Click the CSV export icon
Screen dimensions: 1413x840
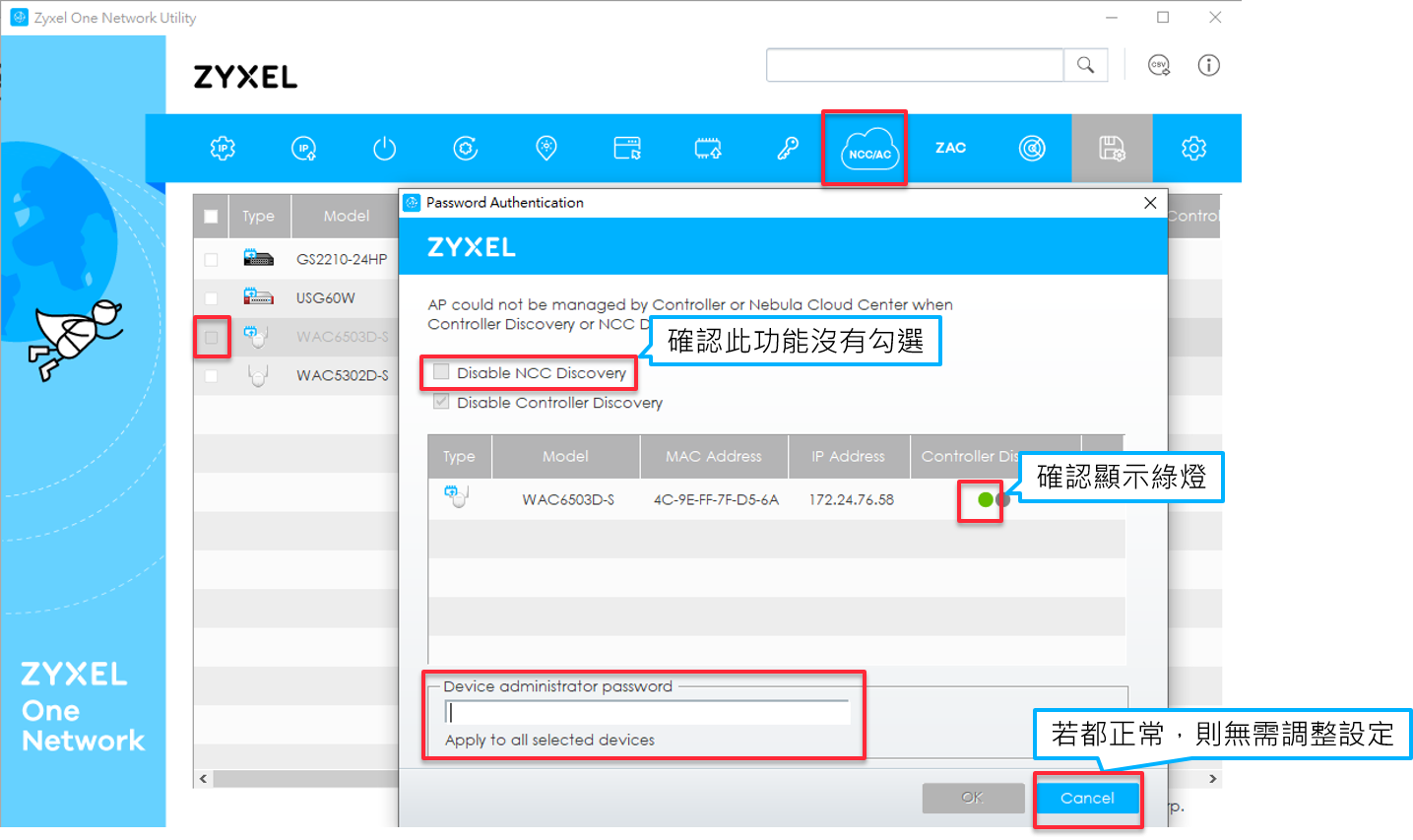(x=1159, y=65)
